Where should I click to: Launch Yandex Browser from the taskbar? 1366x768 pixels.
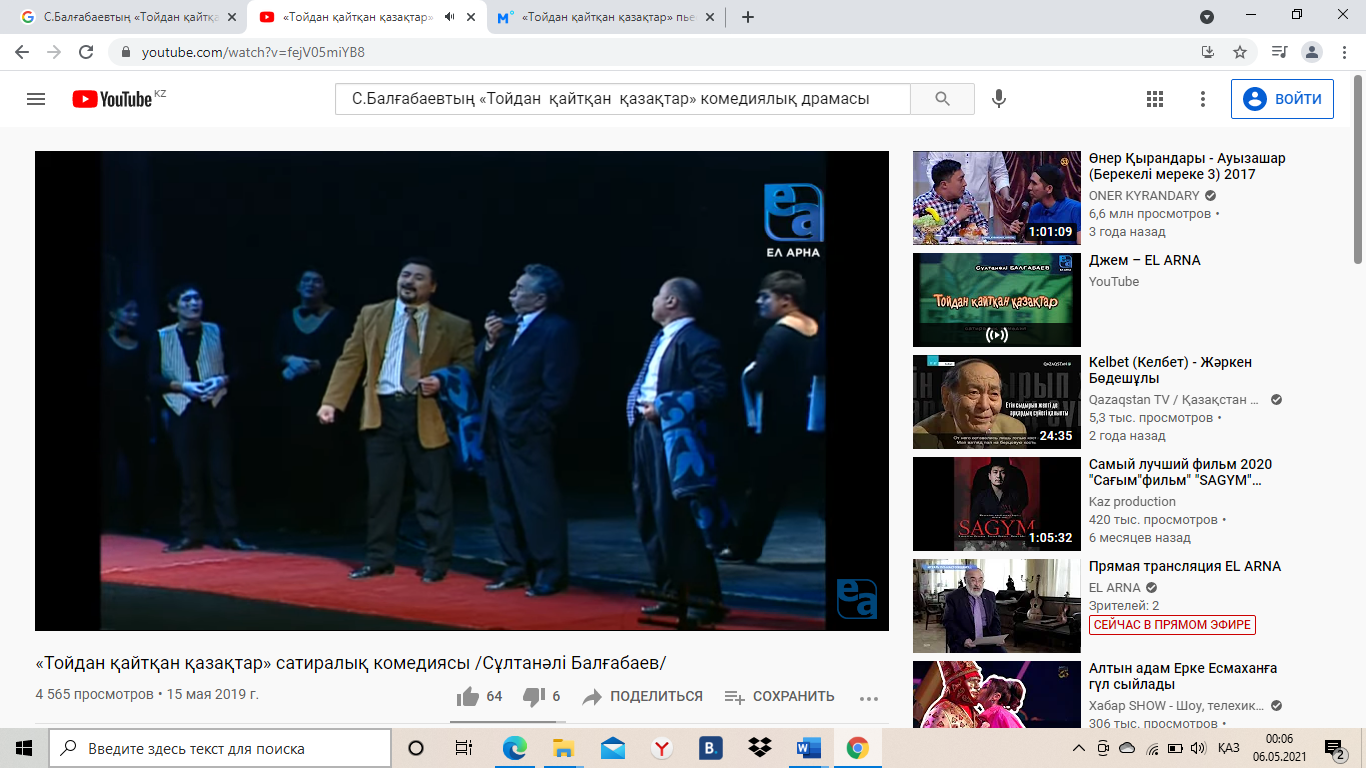pos(661,748)
